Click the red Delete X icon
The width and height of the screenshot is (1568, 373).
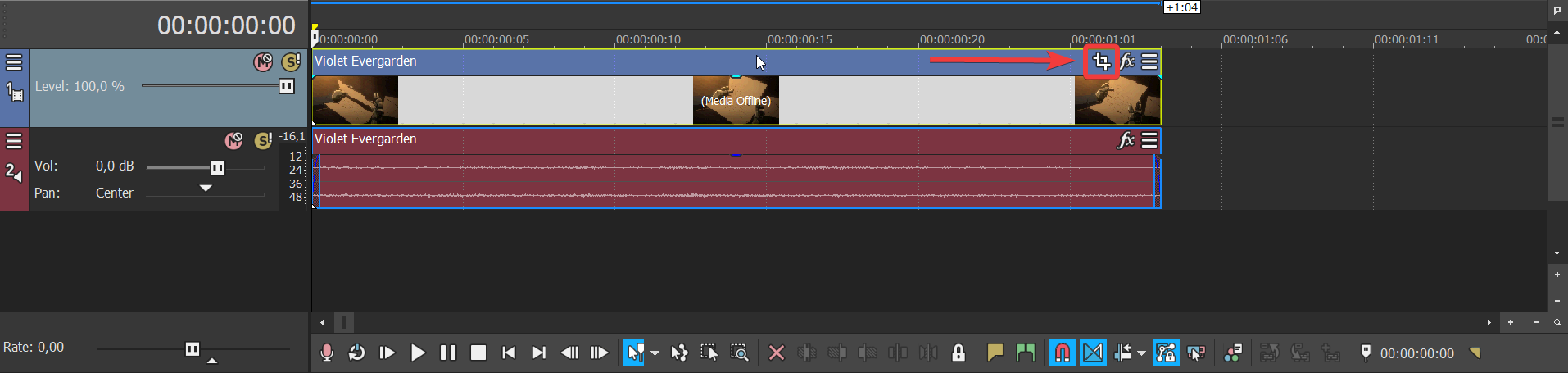[x=777, y=353]
